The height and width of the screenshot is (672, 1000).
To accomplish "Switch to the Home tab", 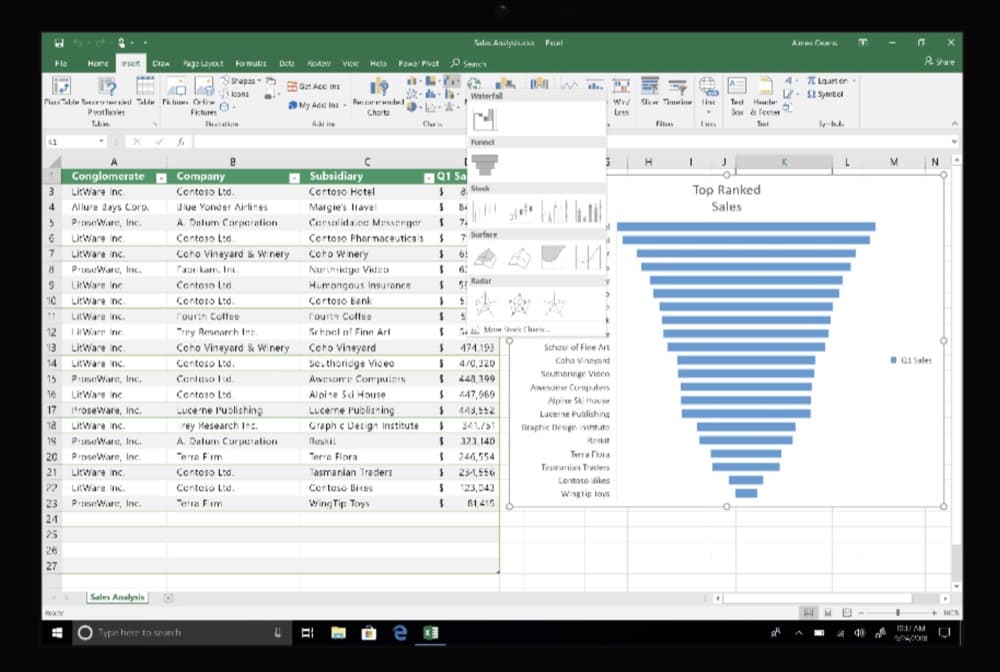I will click(98, 63).
